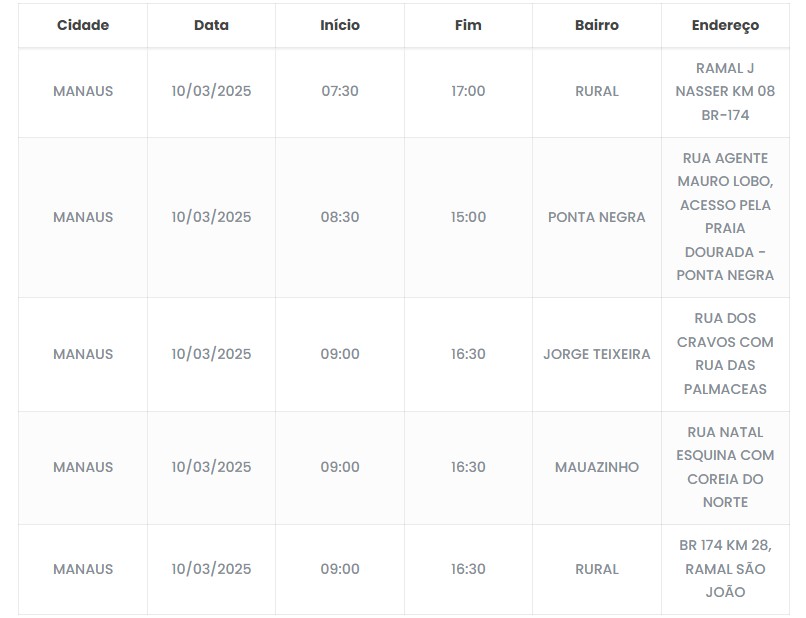Viewport: 806px width, 618px height.
Task: Select the MAUAZINHO neighborhood cell
Action: [597, 467]
